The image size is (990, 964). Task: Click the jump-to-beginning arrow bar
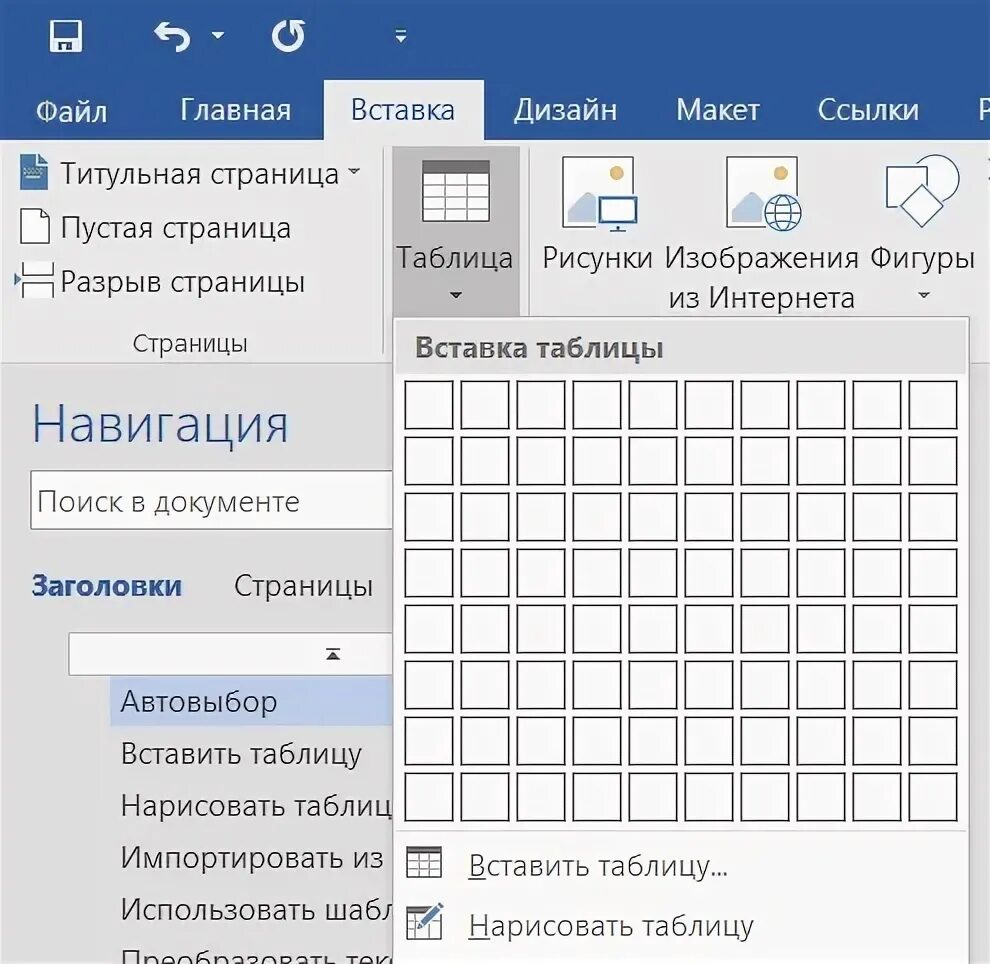click(230, 654)
